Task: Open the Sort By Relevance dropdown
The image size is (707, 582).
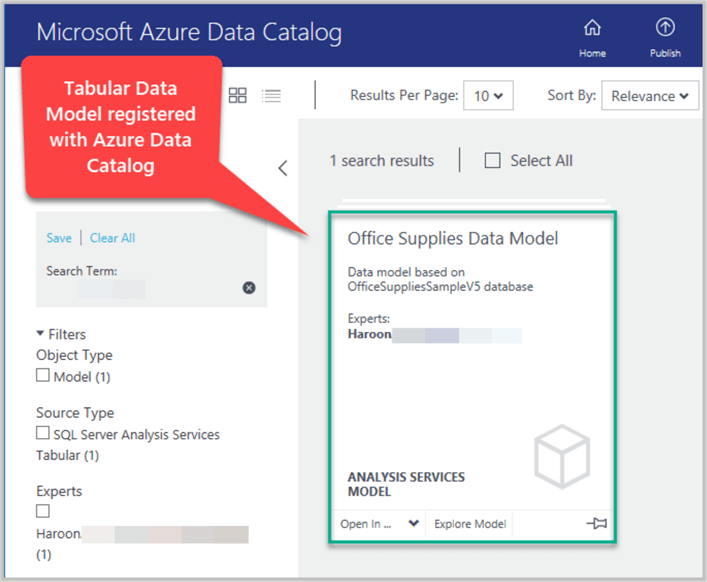Action: 650,96
